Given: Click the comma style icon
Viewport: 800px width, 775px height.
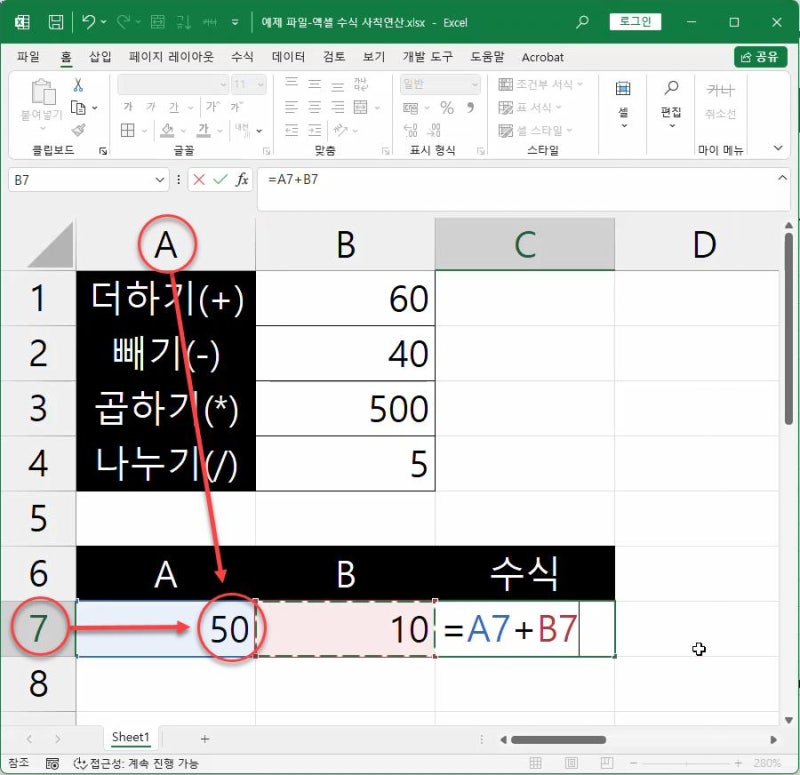Looking at the screenshot, I should pyautogui.click(x=470, y=107).
